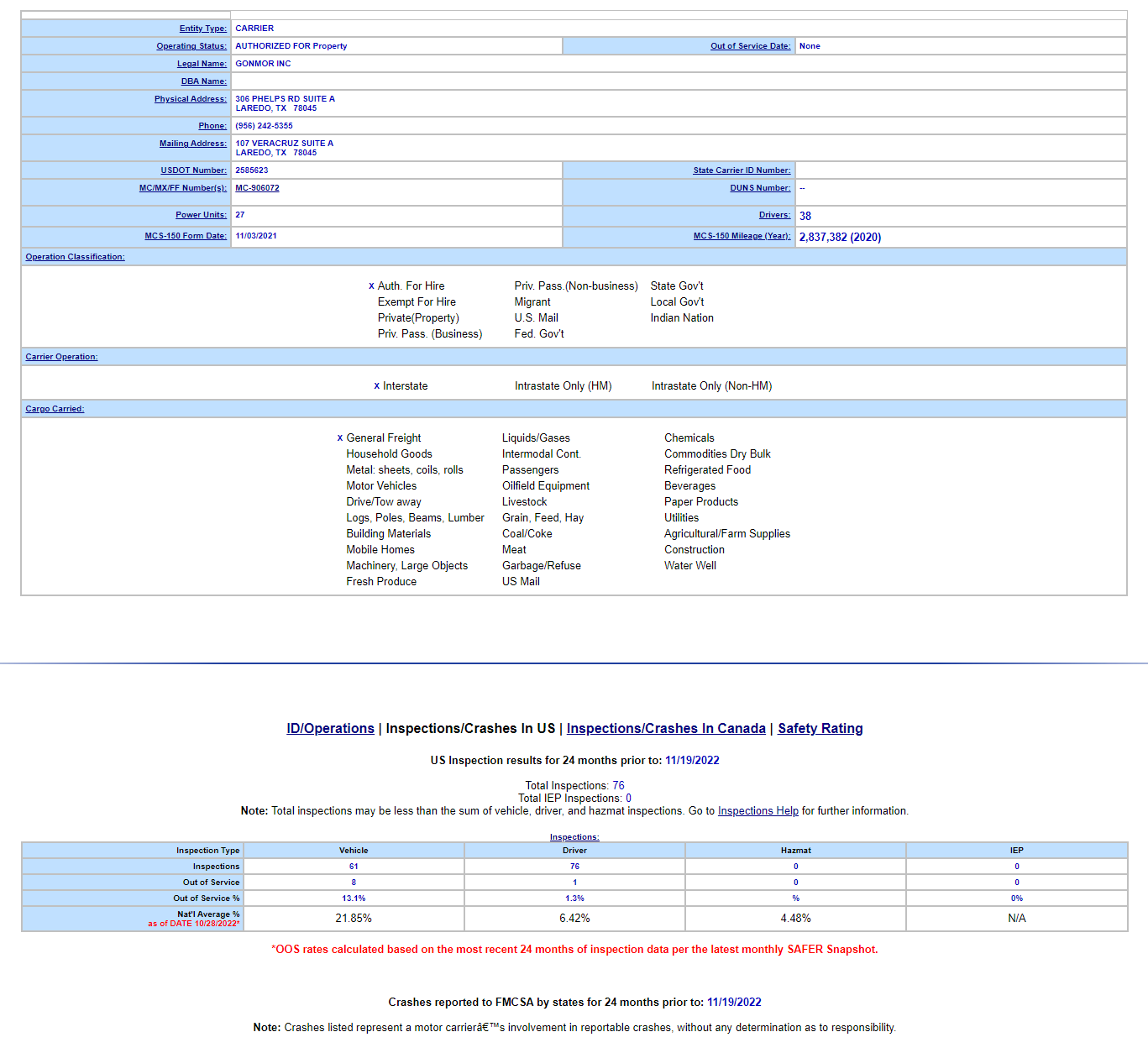Open the Safety Rating section link

[x=820, y=729]
